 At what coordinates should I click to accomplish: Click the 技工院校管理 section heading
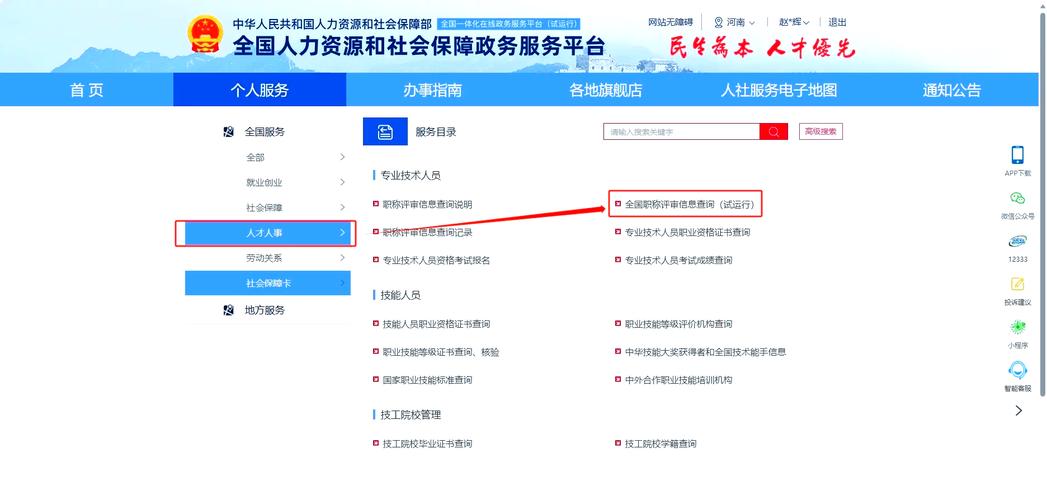410,415
